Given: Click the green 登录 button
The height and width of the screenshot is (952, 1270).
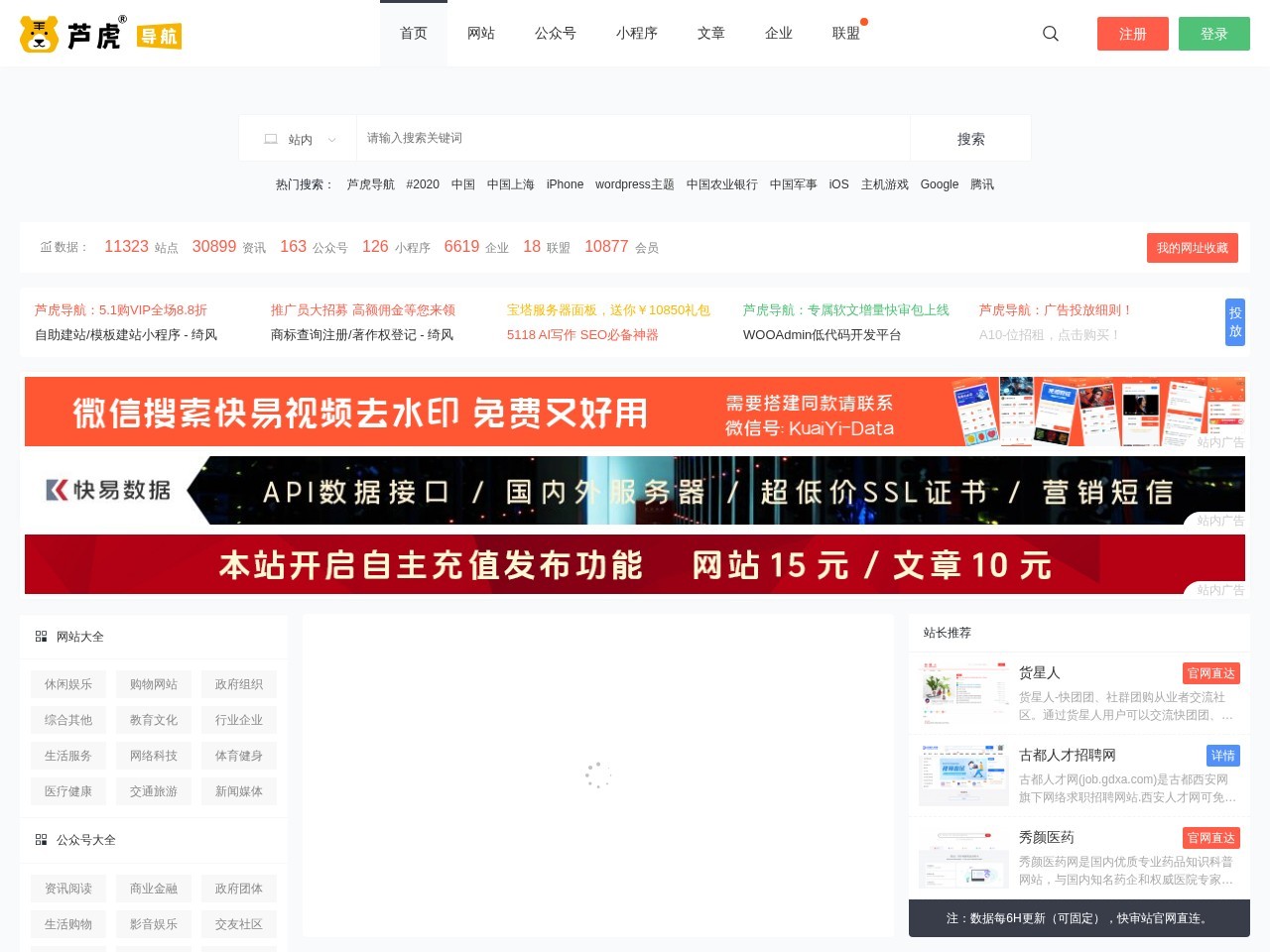Looking at the screenshot, I should click(x=1214, y=34).
